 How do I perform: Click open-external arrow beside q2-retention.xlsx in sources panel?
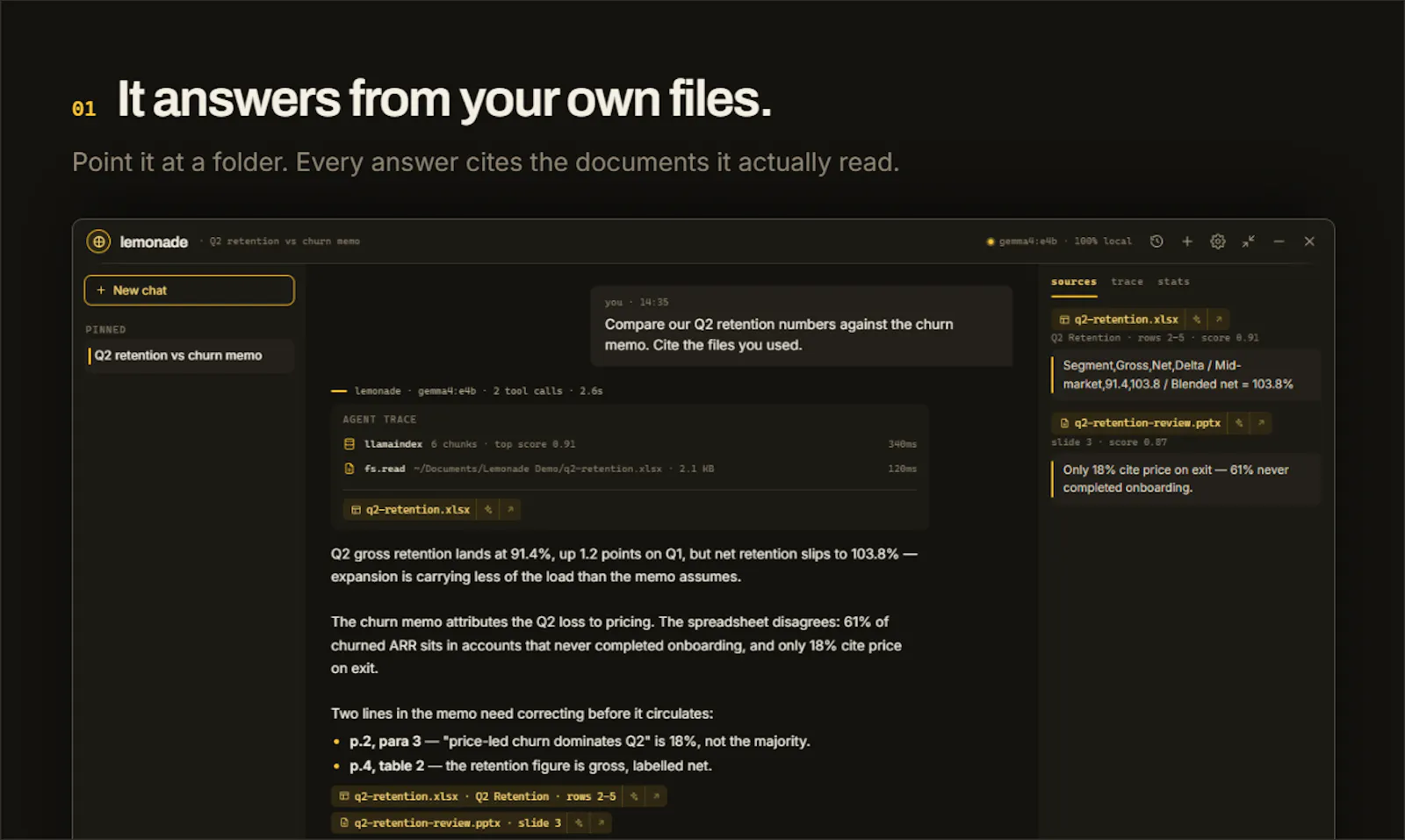coord(1219,319)
